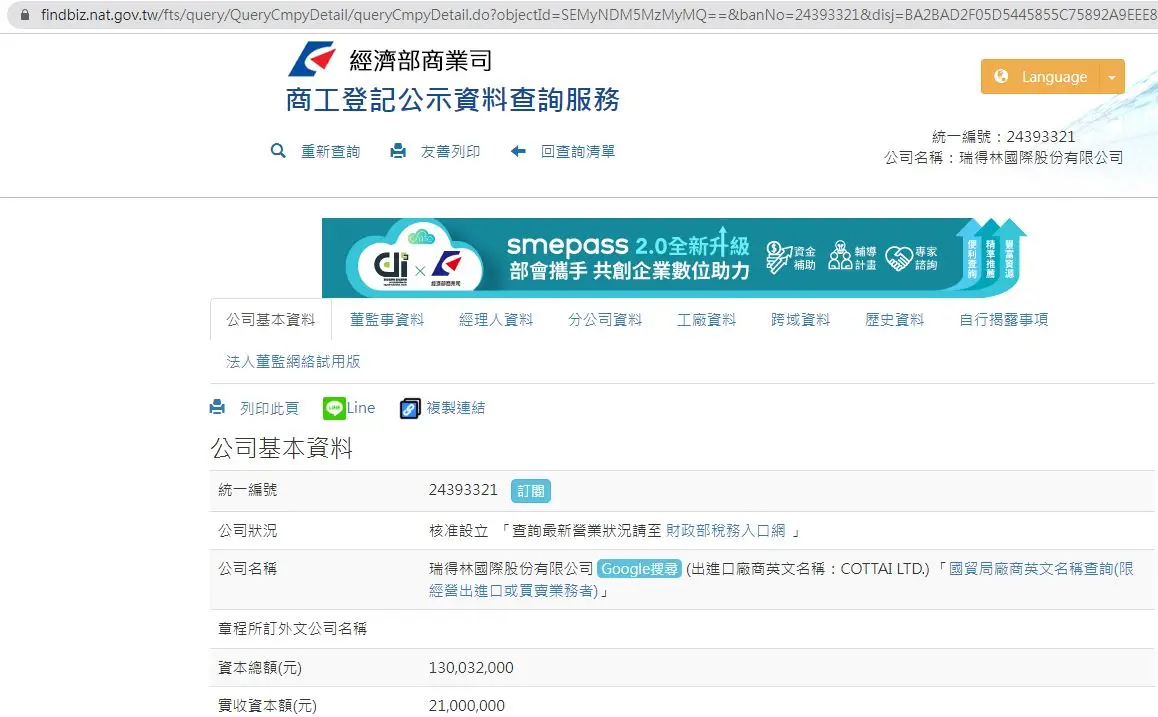This screenshot has width=1158, height=717.
Task: Click the 複製連結 copy link text
Action: tap(456, 408)
